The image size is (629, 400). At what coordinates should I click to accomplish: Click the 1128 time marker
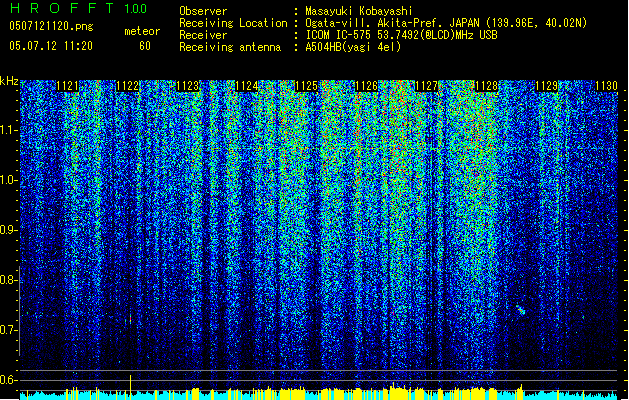tap(486, 86)
